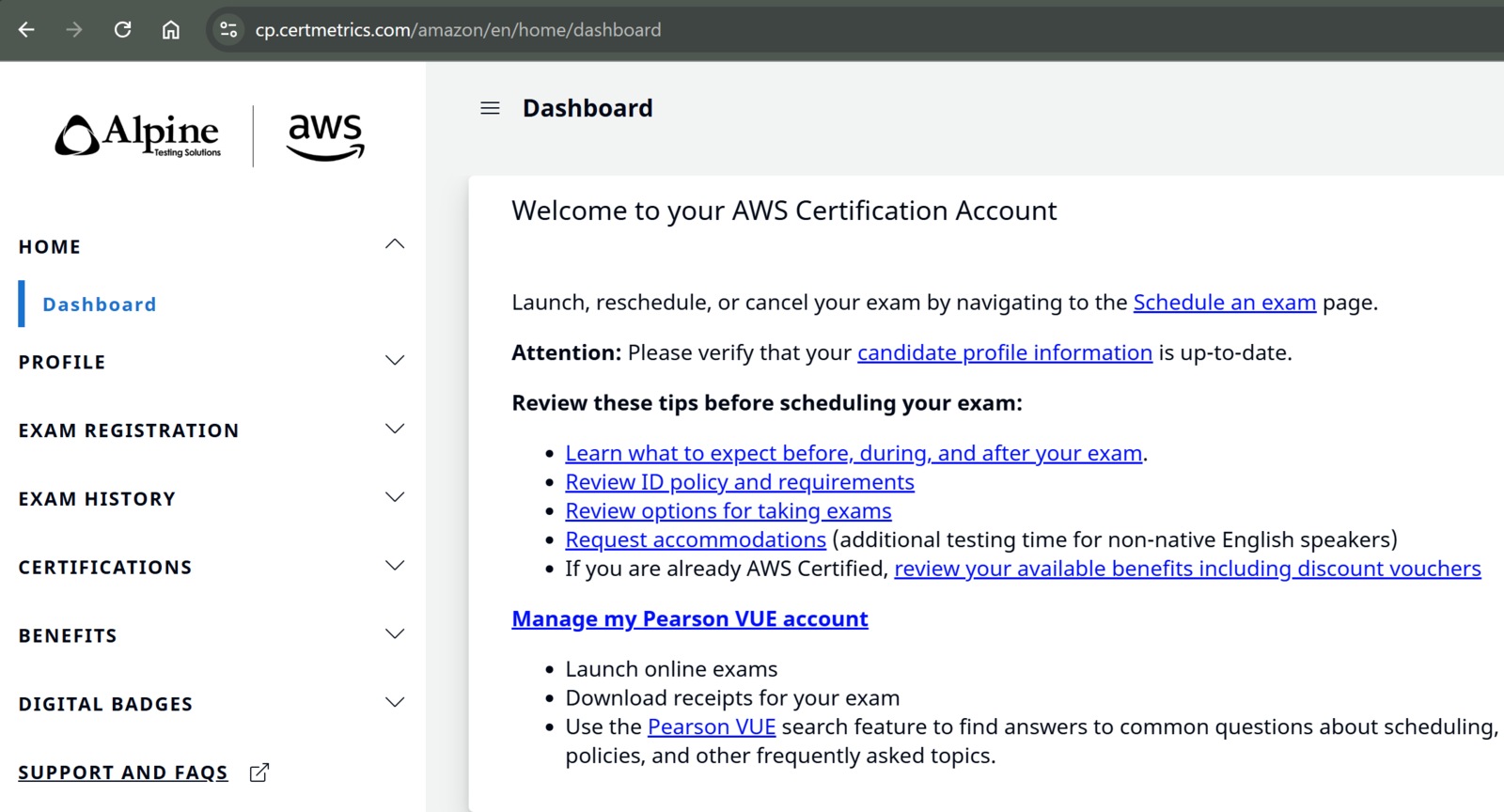Image resolution: width=1504 pixels, height=812 pixels.
Task: Expand the EXAM REGISTRATION chevron
Action: 395,429
